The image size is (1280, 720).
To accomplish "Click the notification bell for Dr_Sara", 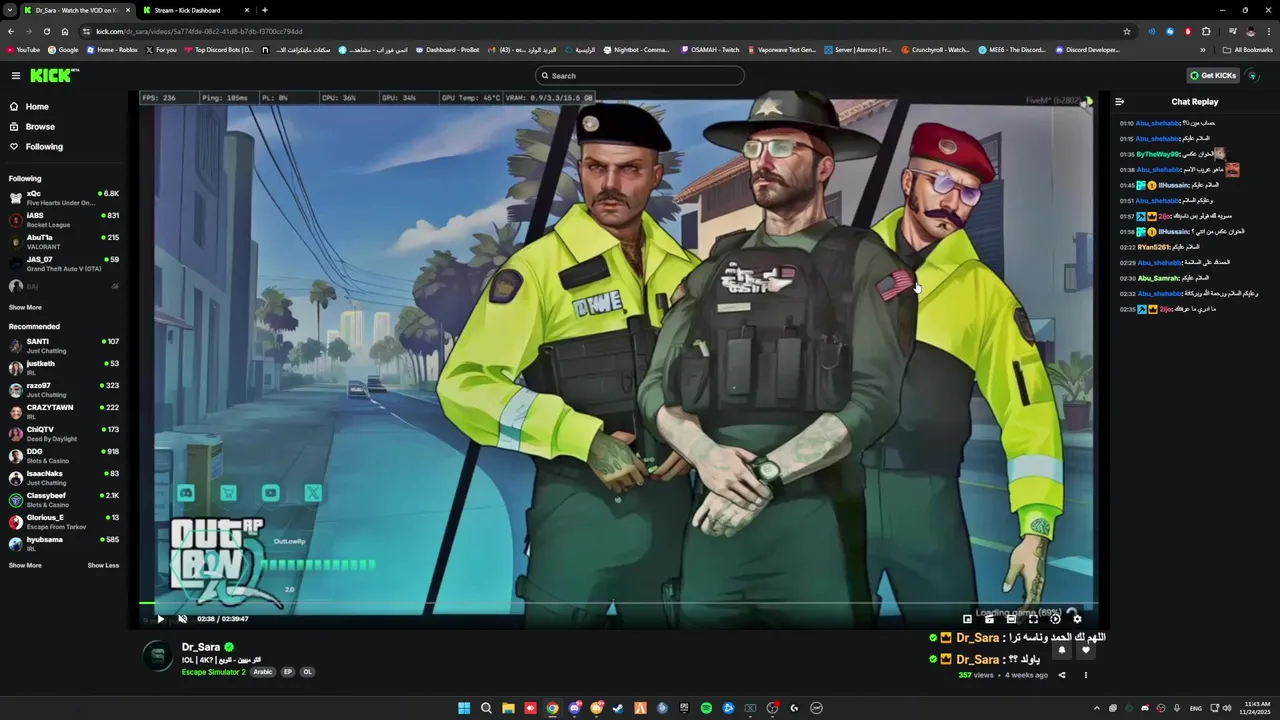I will [x=1062, y=650].
